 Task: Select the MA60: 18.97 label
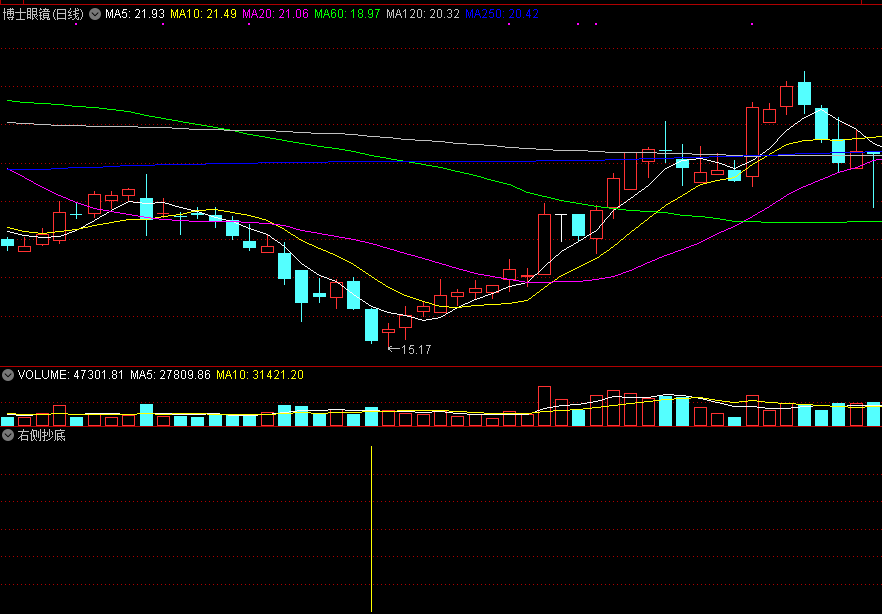pos(348,14)
